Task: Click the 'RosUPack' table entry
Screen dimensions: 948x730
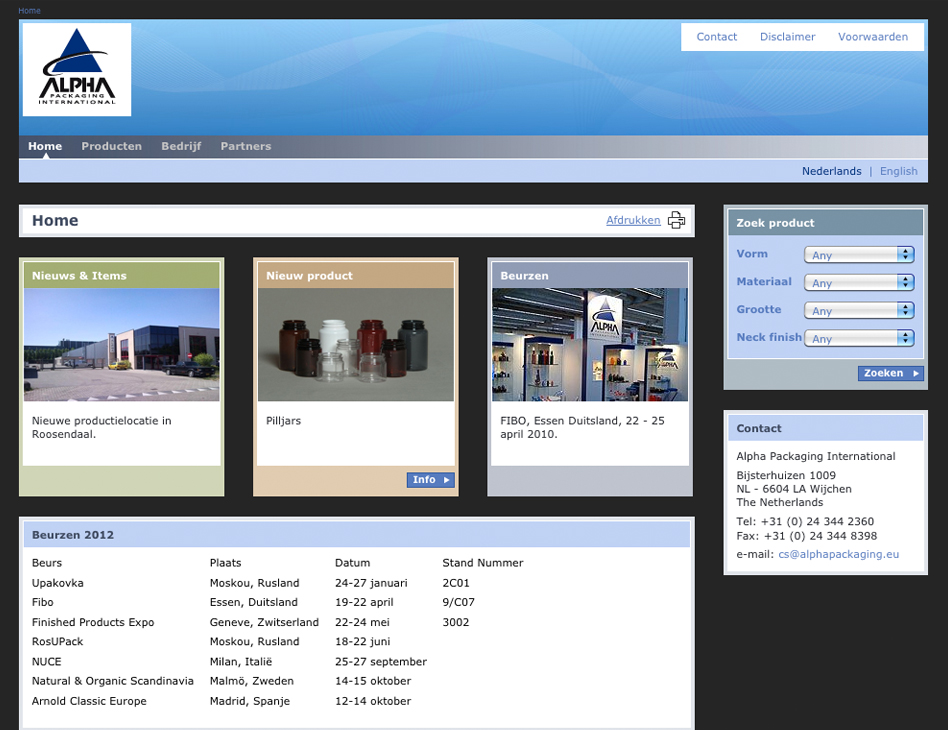Action: [57, 642]
